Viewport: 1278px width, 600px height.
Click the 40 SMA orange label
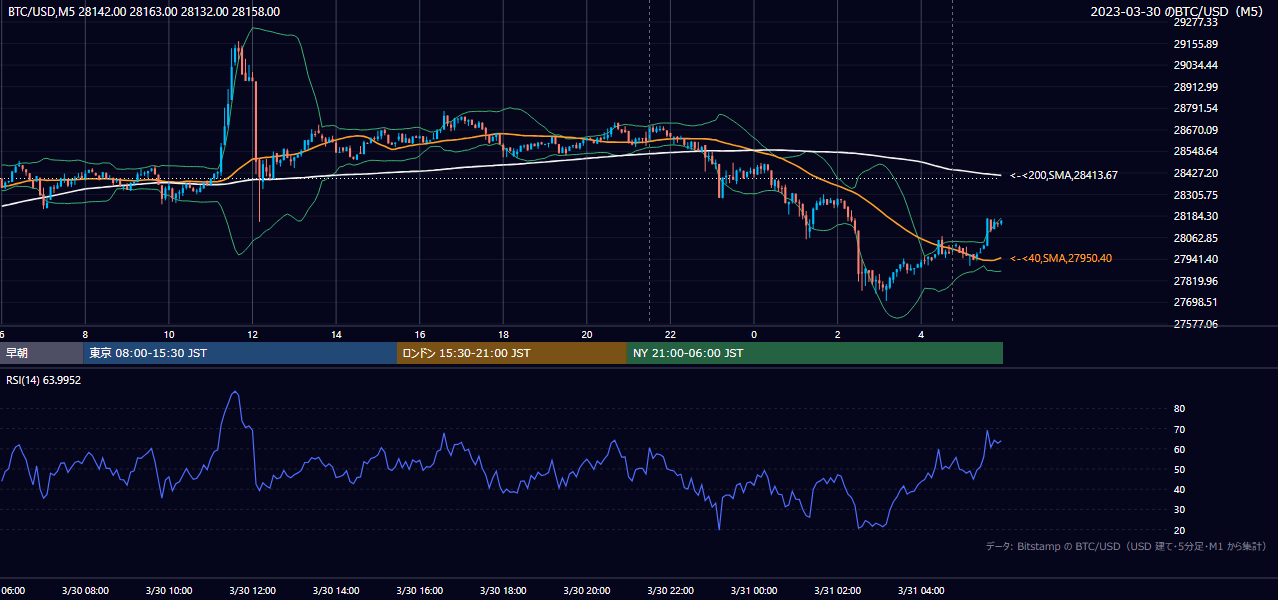(x=1061, y=258)
